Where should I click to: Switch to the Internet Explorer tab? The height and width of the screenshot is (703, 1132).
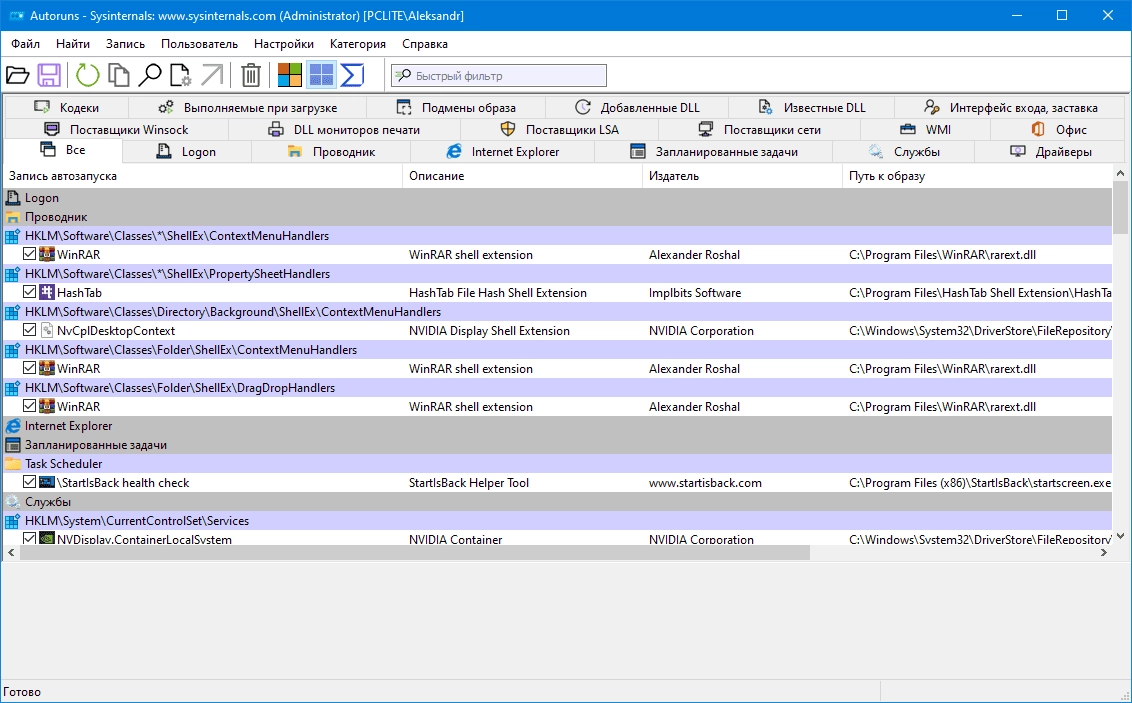point(502,152)
